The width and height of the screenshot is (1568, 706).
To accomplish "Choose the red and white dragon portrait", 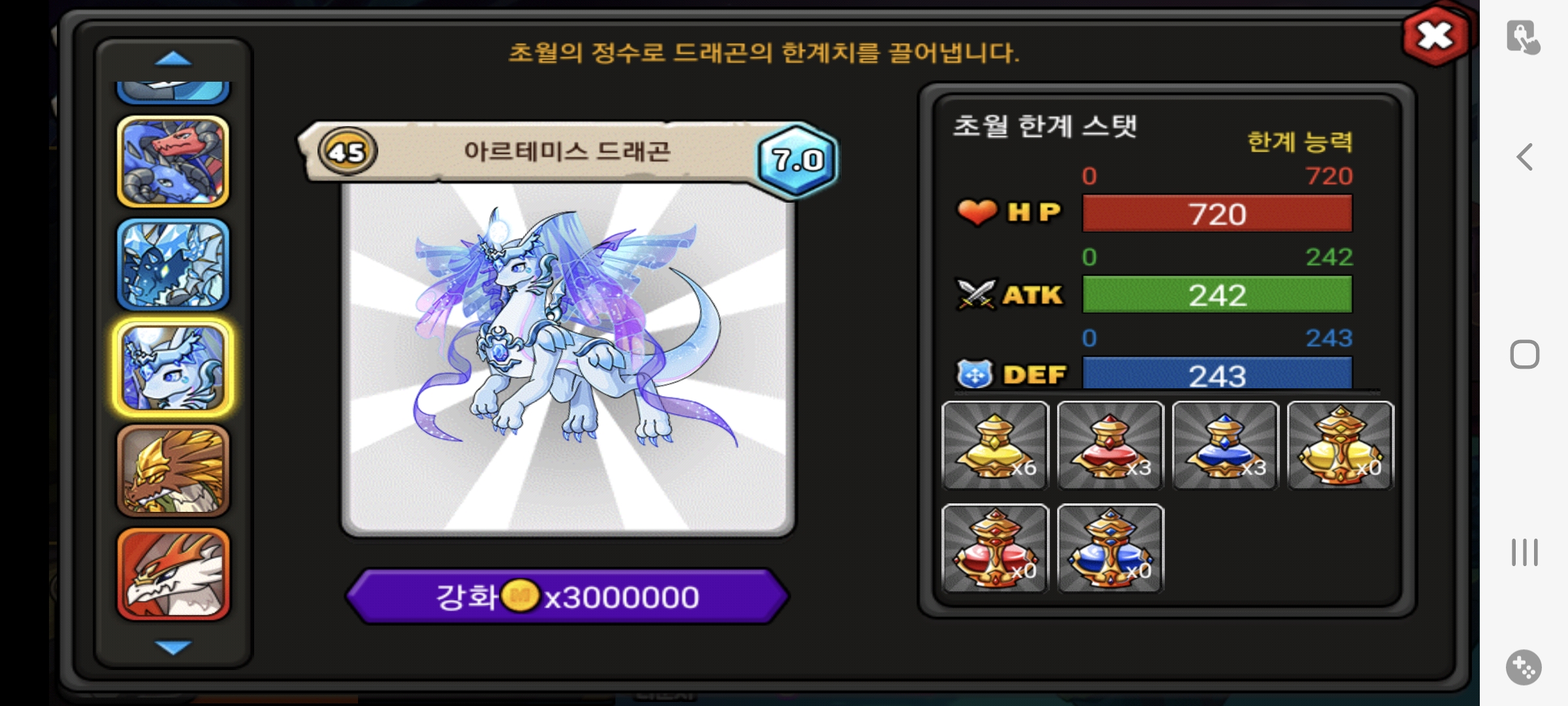I will coord(173,574).
